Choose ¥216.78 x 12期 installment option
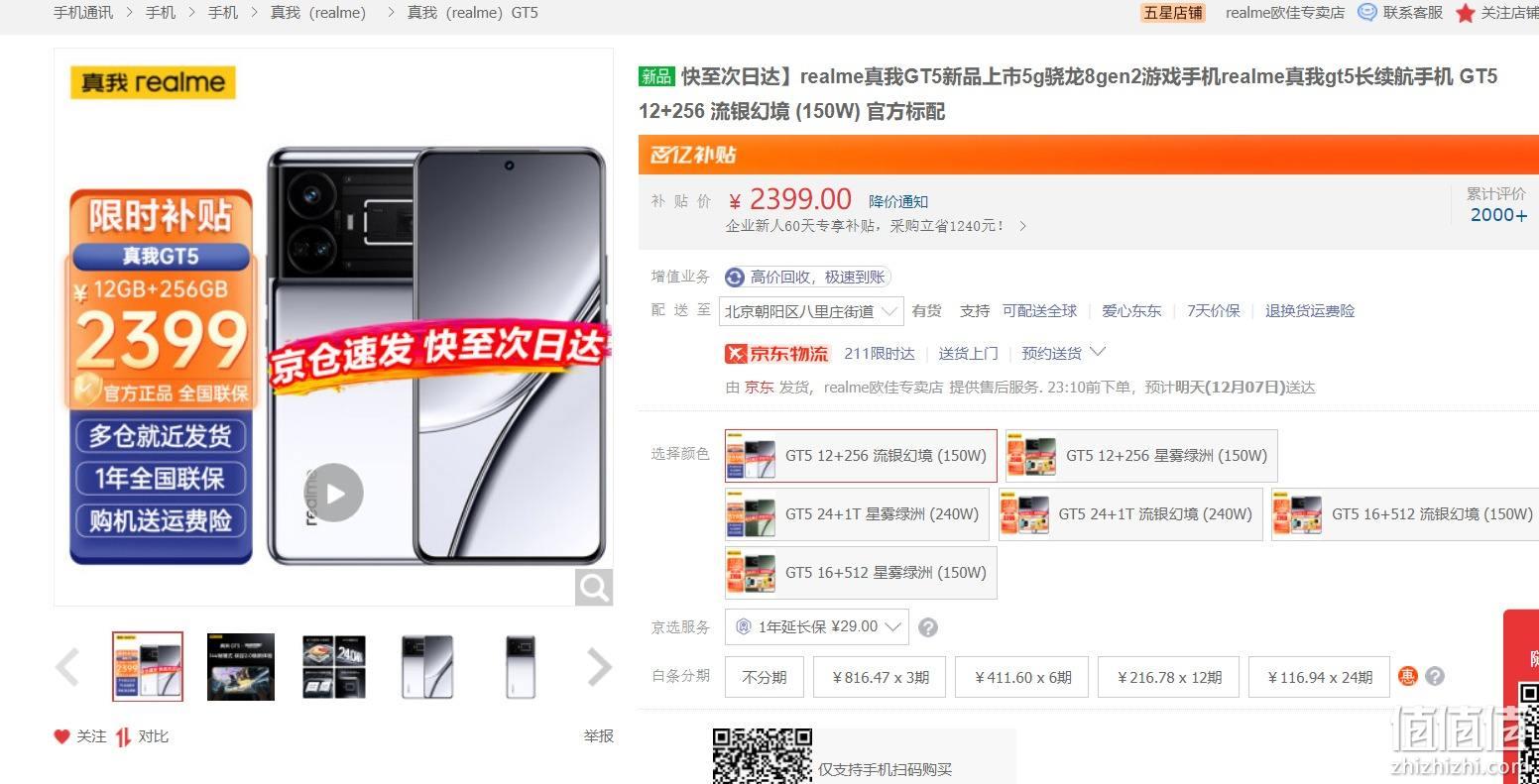Image resolution: width=1539 pixels, height=784 pixels. 1169,677
